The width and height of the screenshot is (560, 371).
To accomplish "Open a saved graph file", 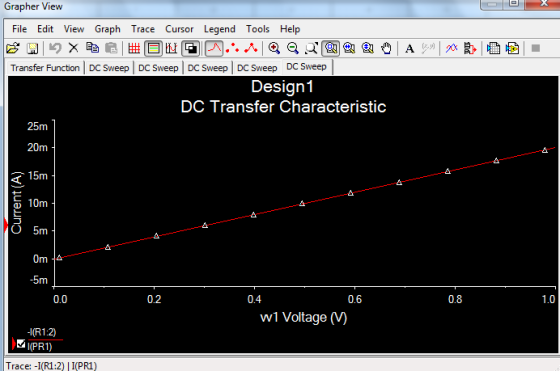I will [x=13, y=48].
